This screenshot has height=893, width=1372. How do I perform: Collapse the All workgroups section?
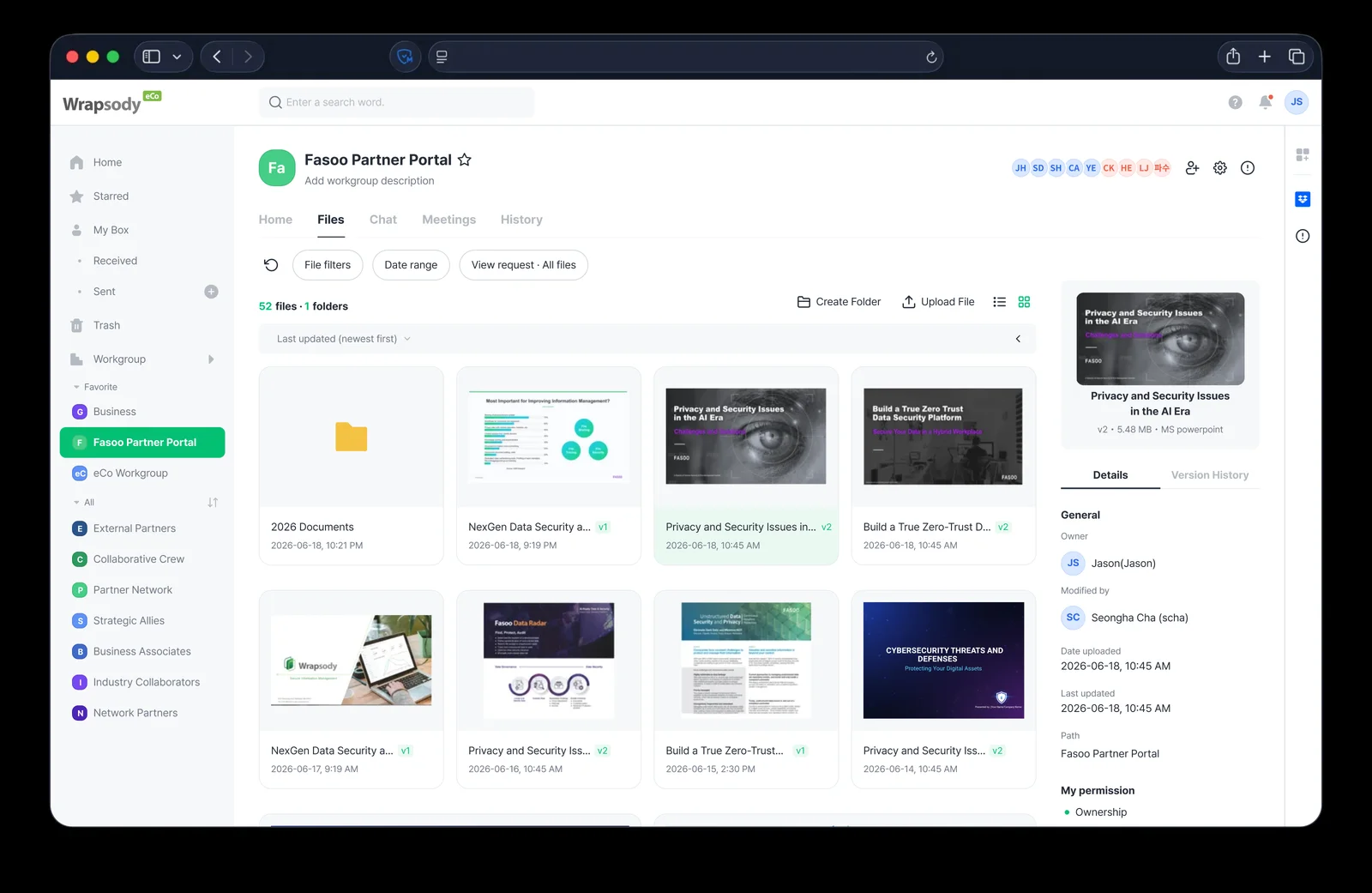(76, 503)
